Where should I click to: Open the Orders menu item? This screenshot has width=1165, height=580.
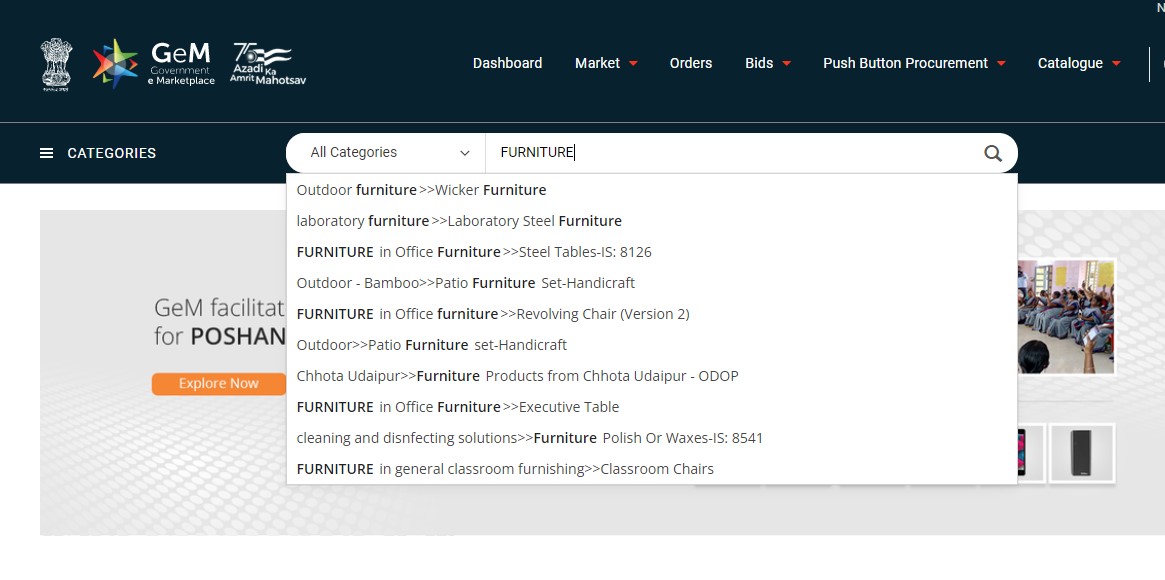pos(691,63)
